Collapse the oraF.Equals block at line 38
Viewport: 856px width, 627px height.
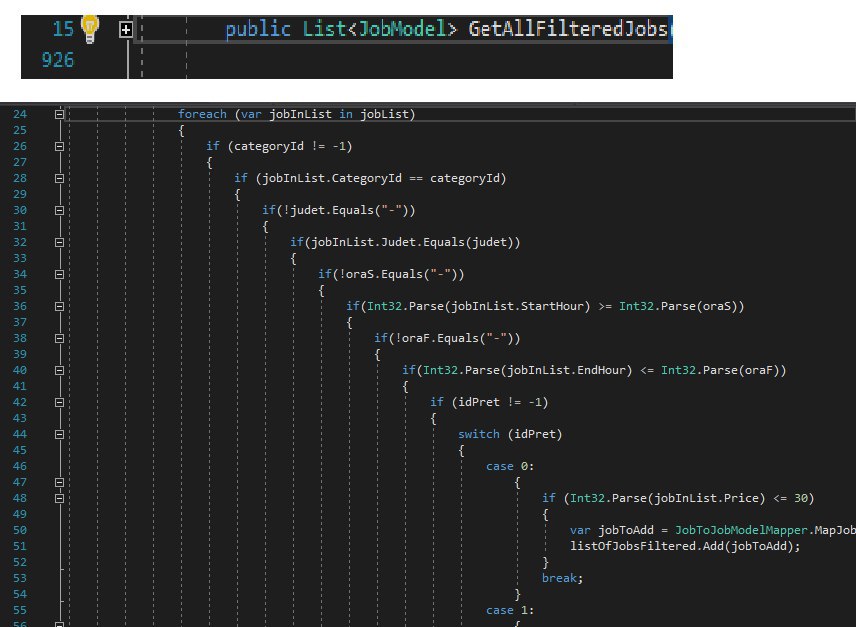pos(60,338)
